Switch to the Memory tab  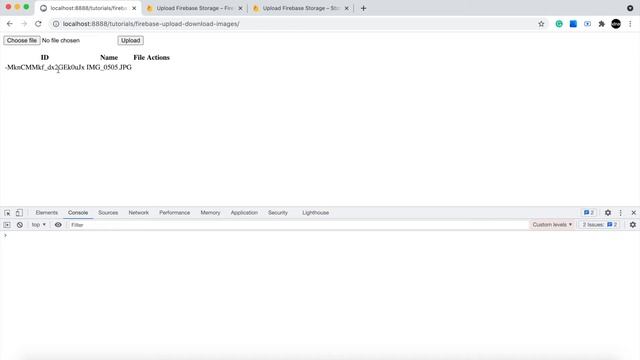[x=210, y=213]
